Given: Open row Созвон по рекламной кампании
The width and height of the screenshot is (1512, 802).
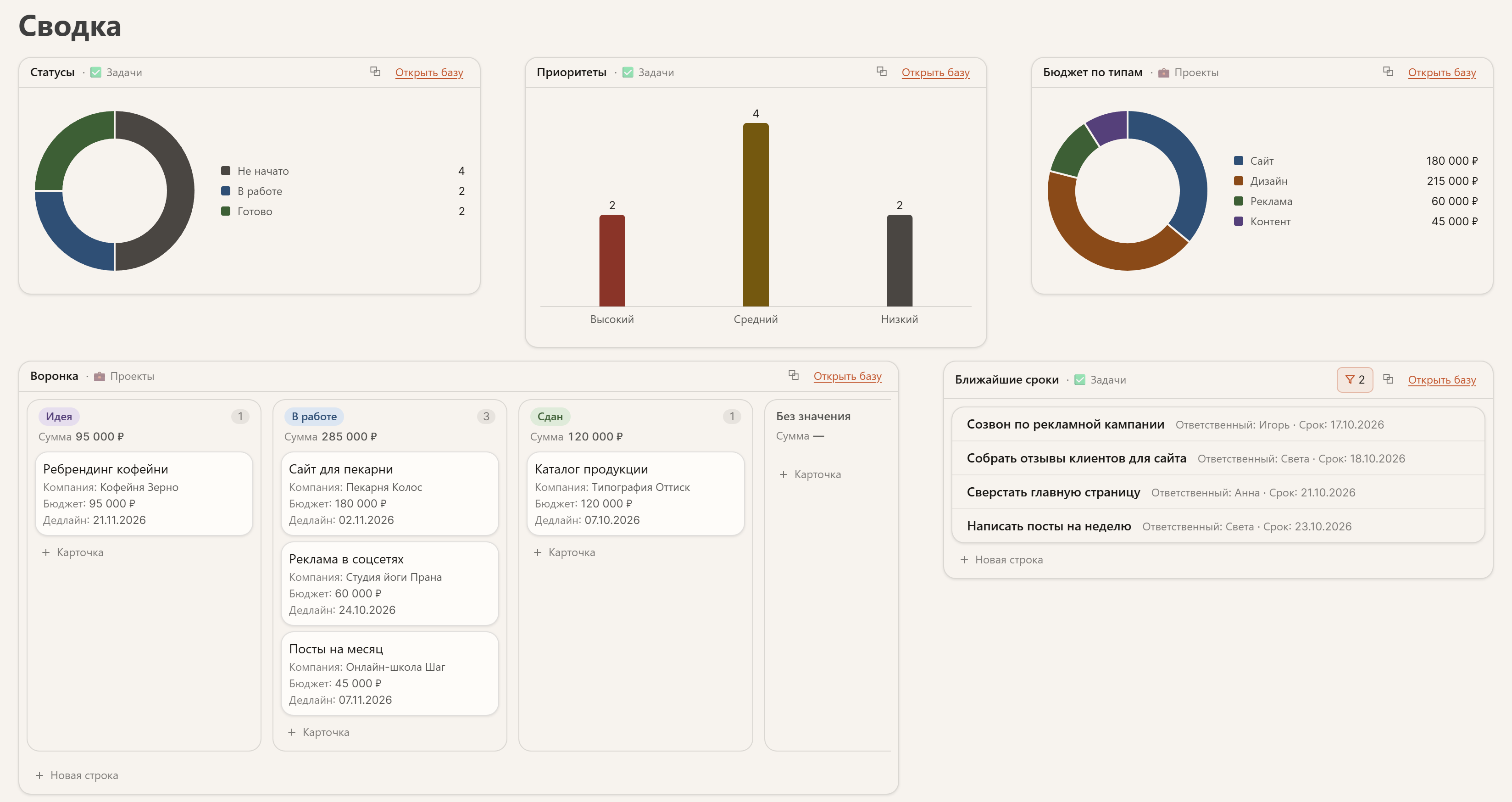Looking at the screenshot, I should click(x=1218, y=424).
